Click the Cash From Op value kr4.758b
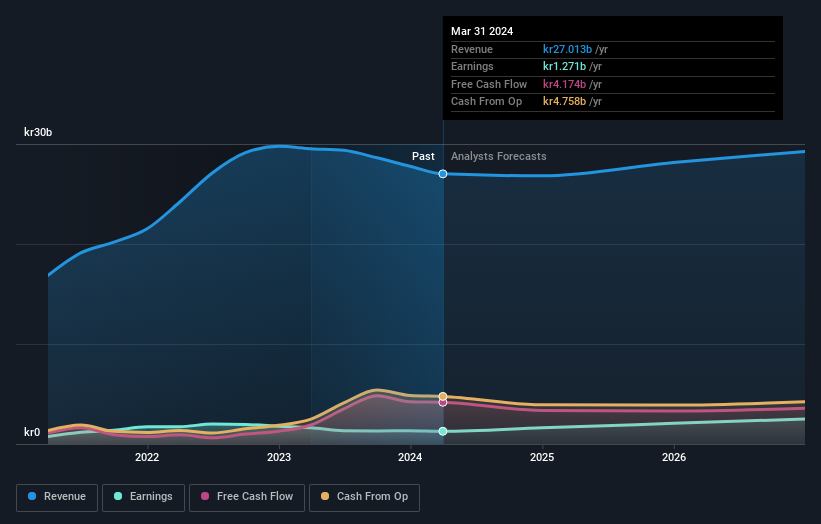 tap(564, 102)
